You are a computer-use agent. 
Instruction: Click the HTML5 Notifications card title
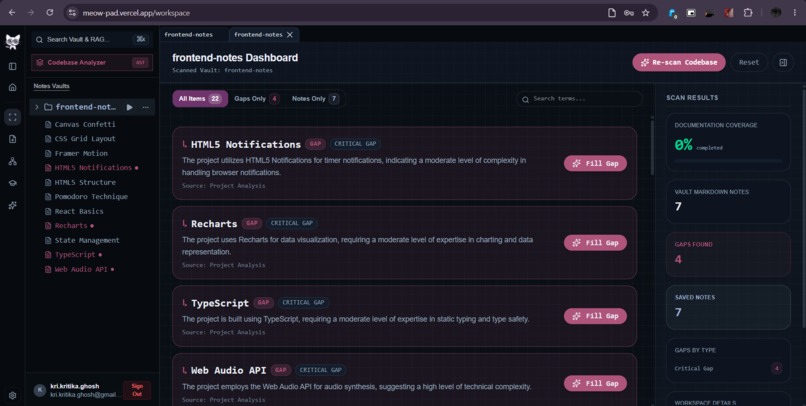(x=246, y=144)
